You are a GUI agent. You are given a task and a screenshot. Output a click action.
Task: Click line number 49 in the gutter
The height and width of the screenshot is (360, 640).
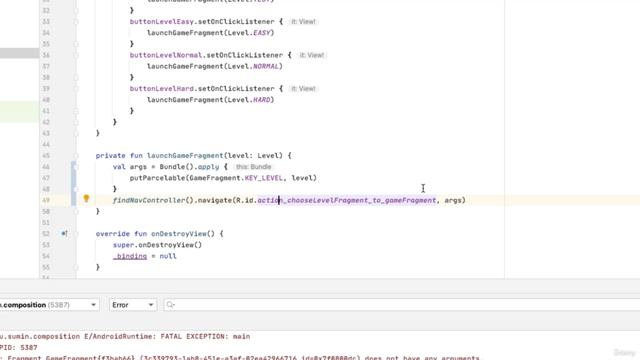coord(46,200)
